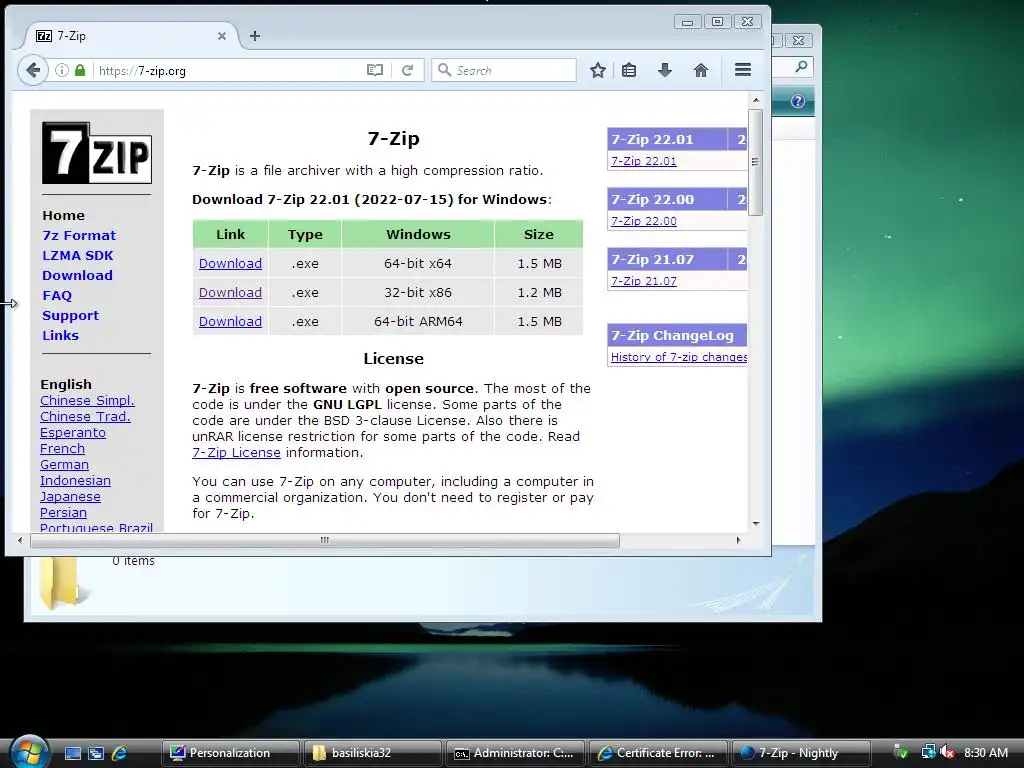Image resolution: width=1024 pixels, height=768 pixels.
Task: Click muted volume icon in system tray
Action: pyautogui.click(x=947, y=752)
